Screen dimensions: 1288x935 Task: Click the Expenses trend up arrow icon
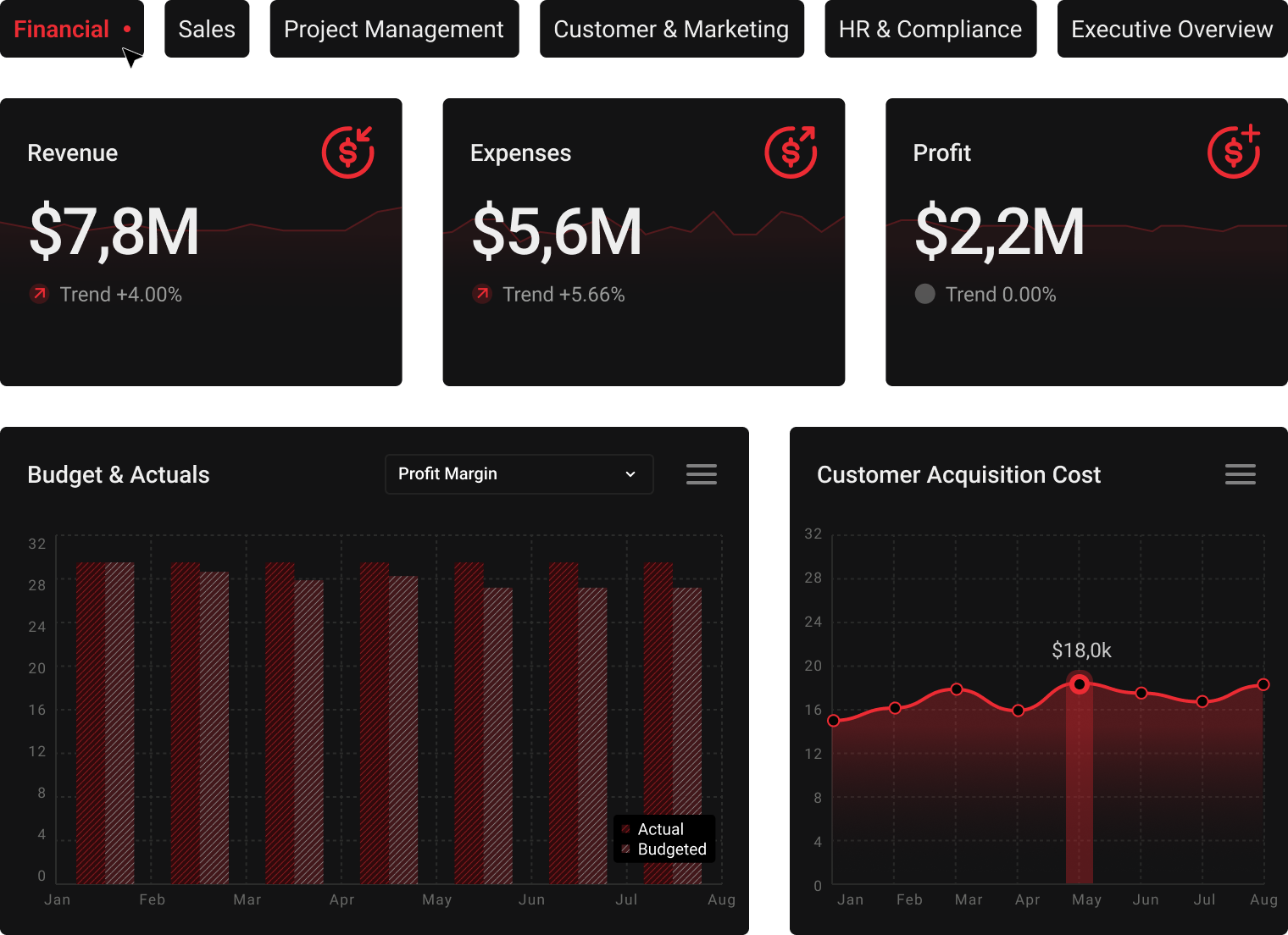(x=482, y=294)
